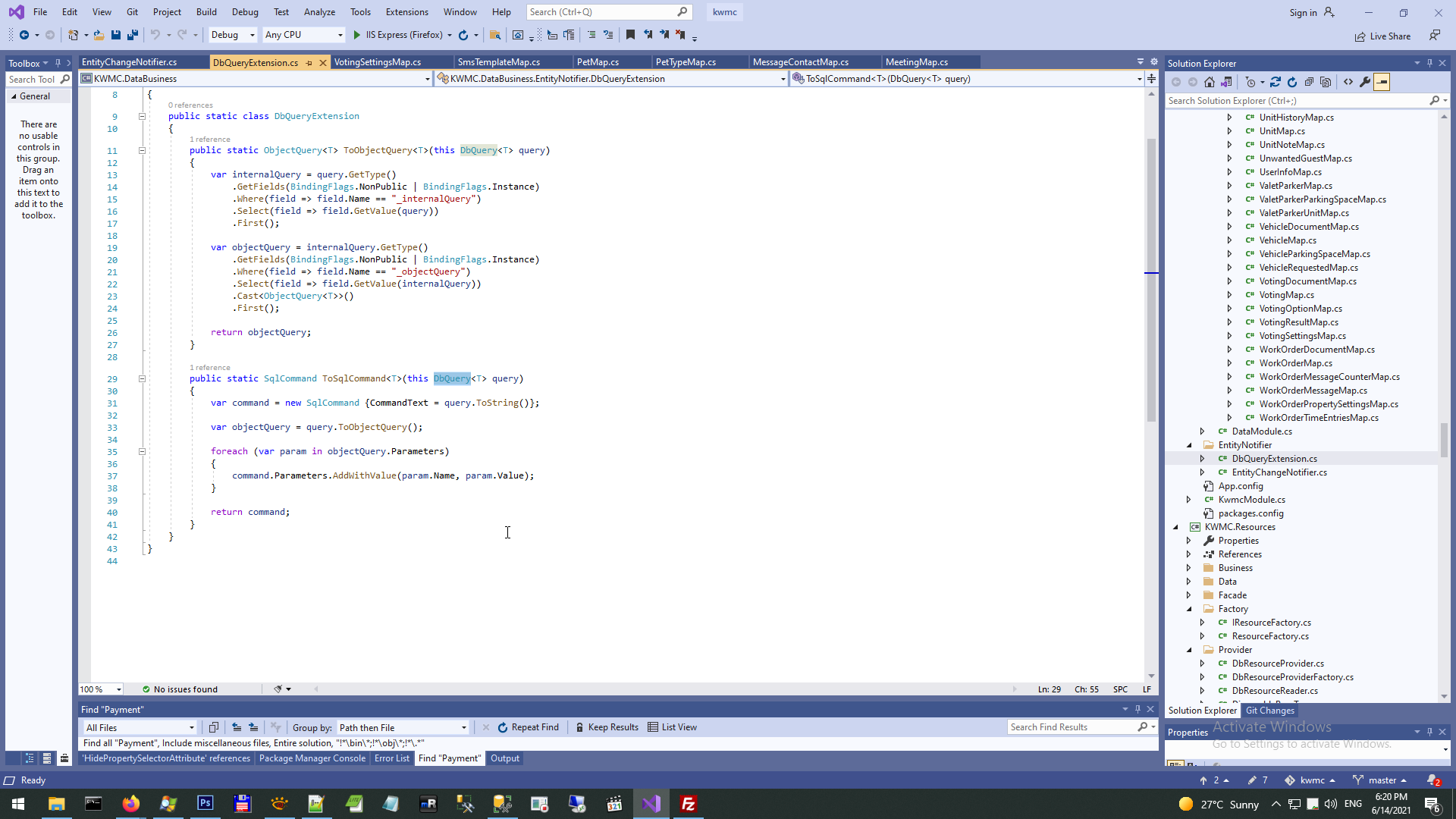Sync Solution Explorer with active document

(x=1276, y=82)
